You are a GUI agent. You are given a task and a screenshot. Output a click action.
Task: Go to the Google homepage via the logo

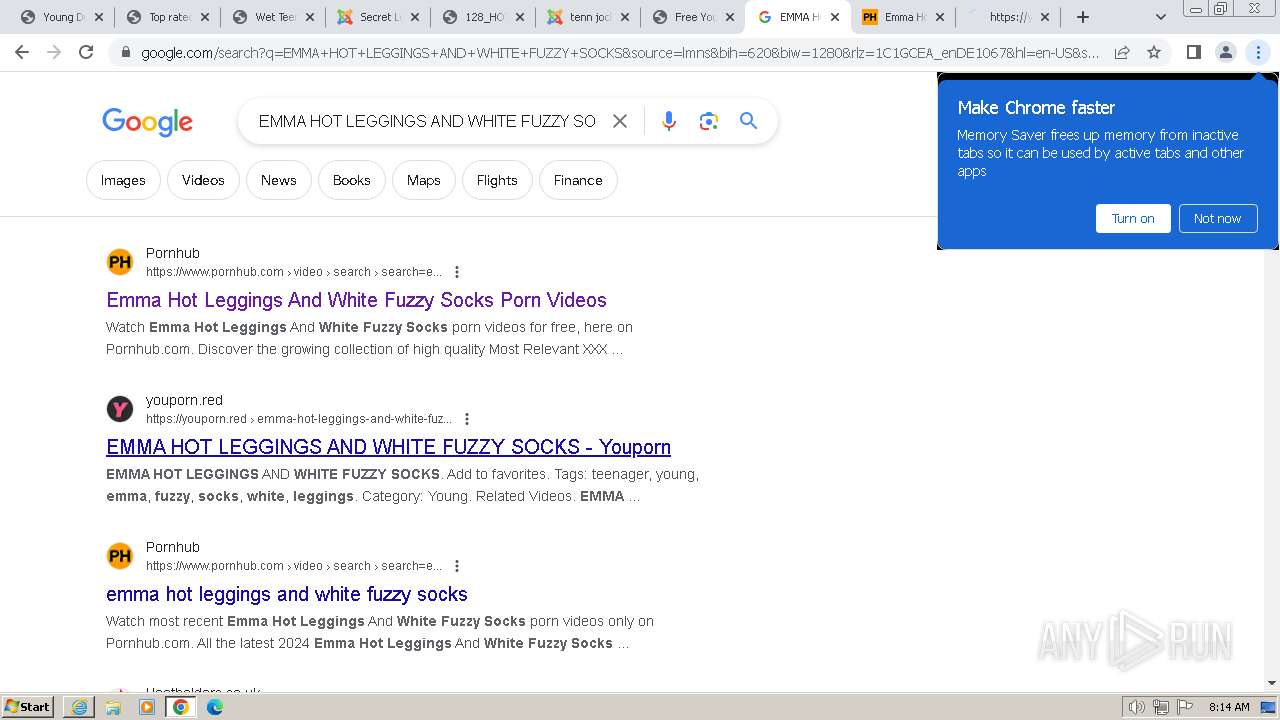click(147, 122)
